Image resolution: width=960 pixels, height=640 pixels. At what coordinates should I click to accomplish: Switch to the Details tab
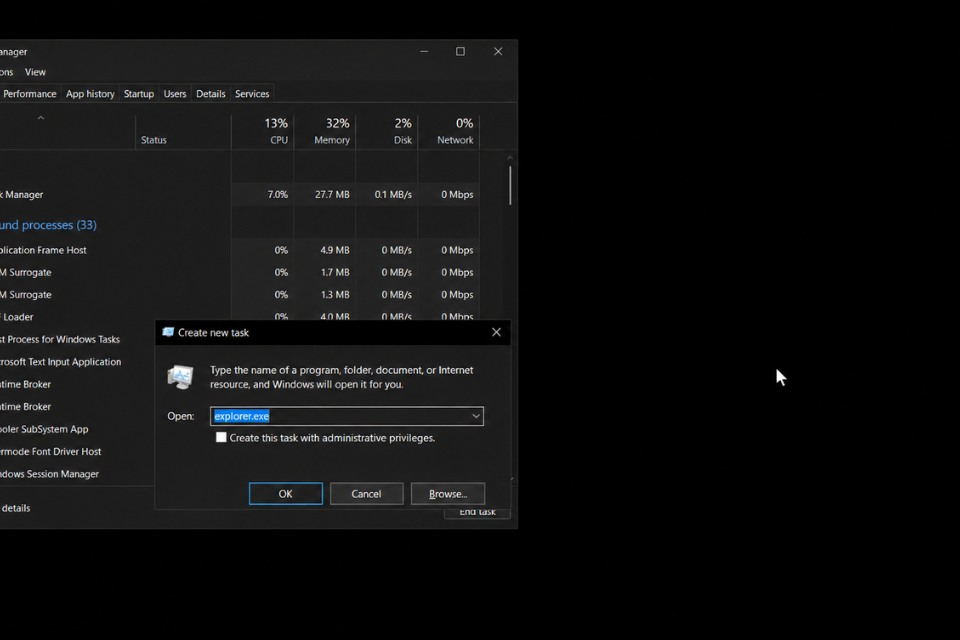point(210,93)
